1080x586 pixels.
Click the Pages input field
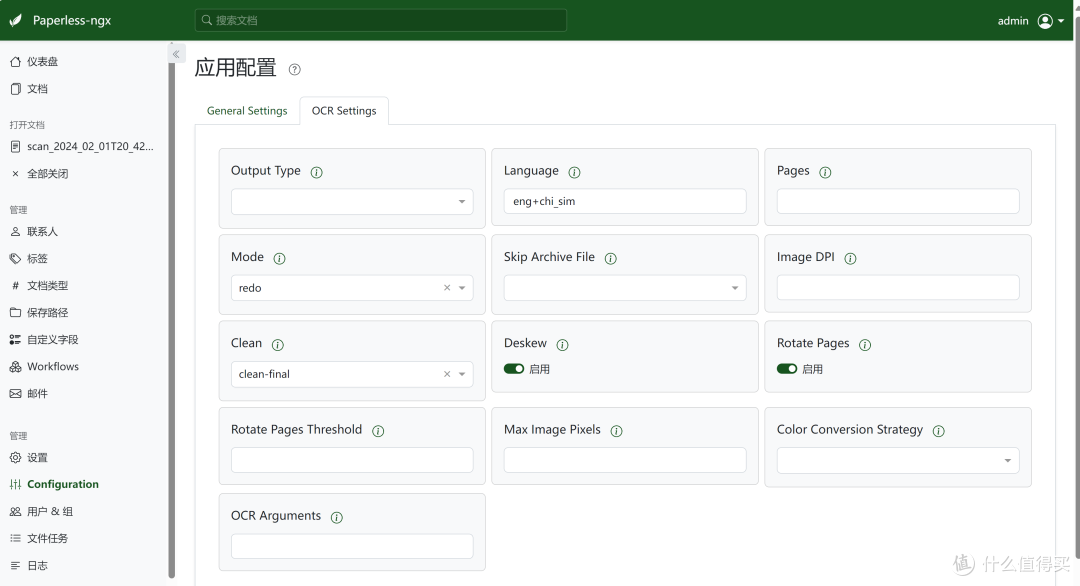[x=898, y=201]
